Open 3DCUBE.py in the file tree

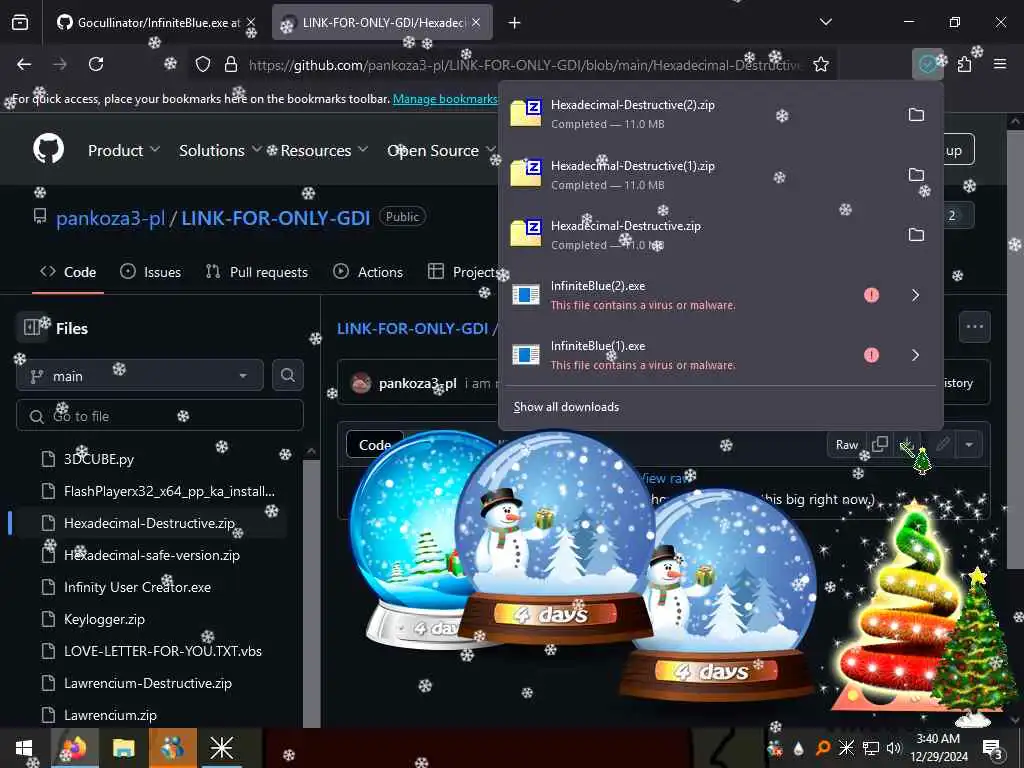click(x=99, y=459)
